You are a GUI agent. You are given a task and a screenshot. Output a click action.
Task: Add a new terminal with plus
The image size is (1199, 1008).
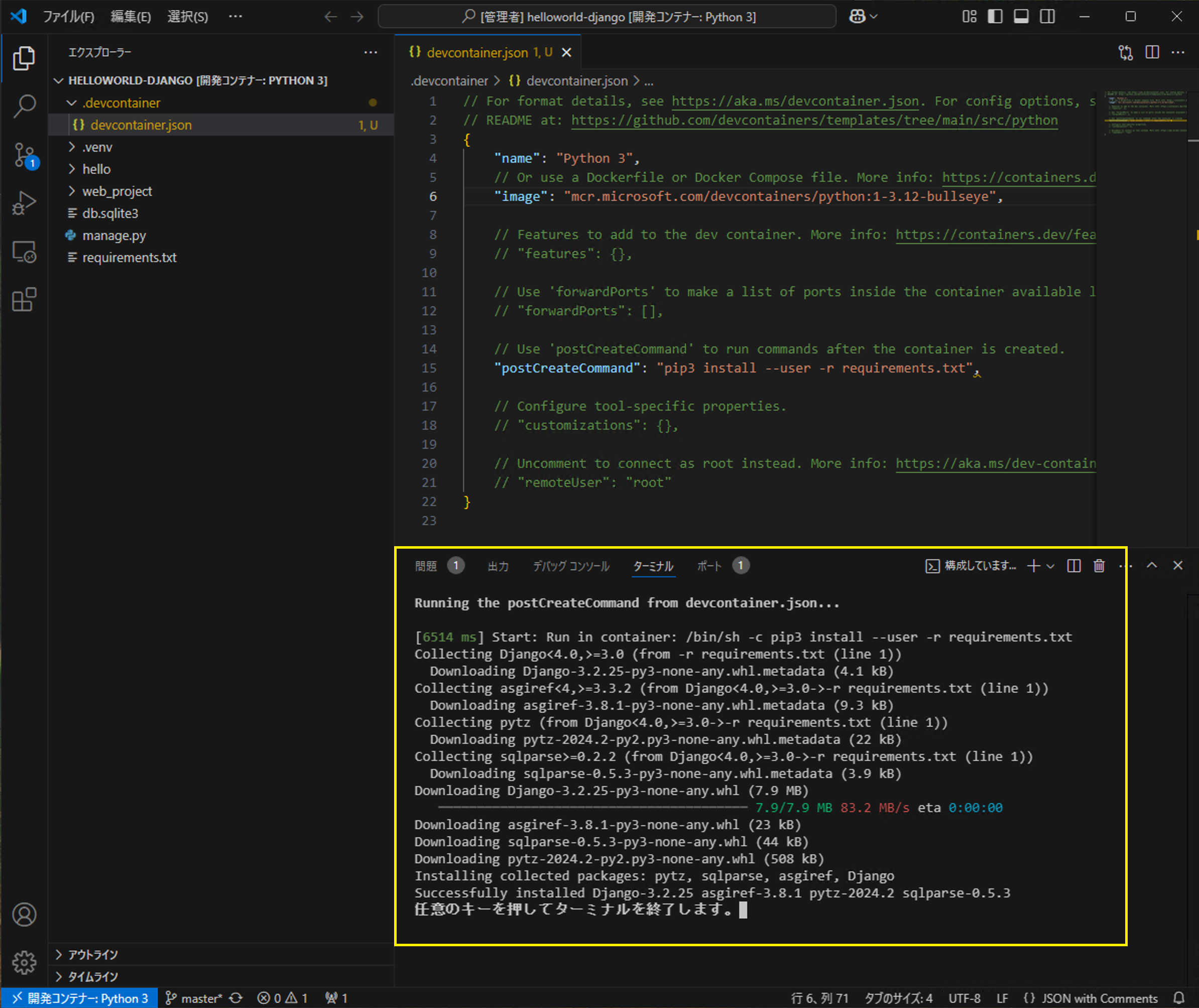click(1033, 566)
